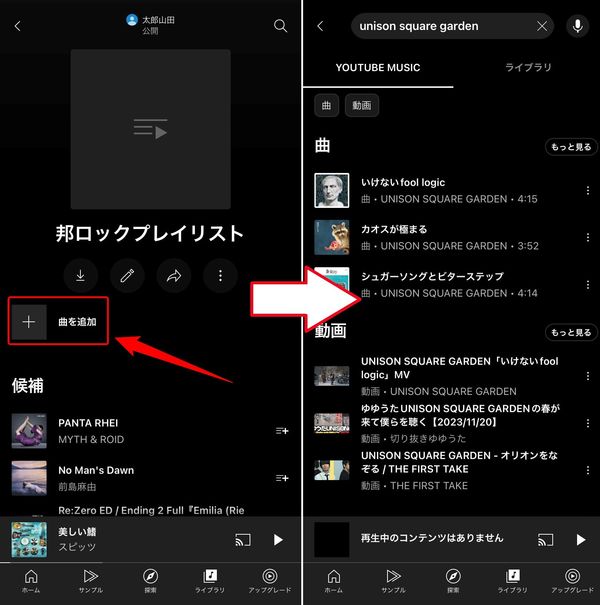Share the playlist with the arrow icon

174,276
